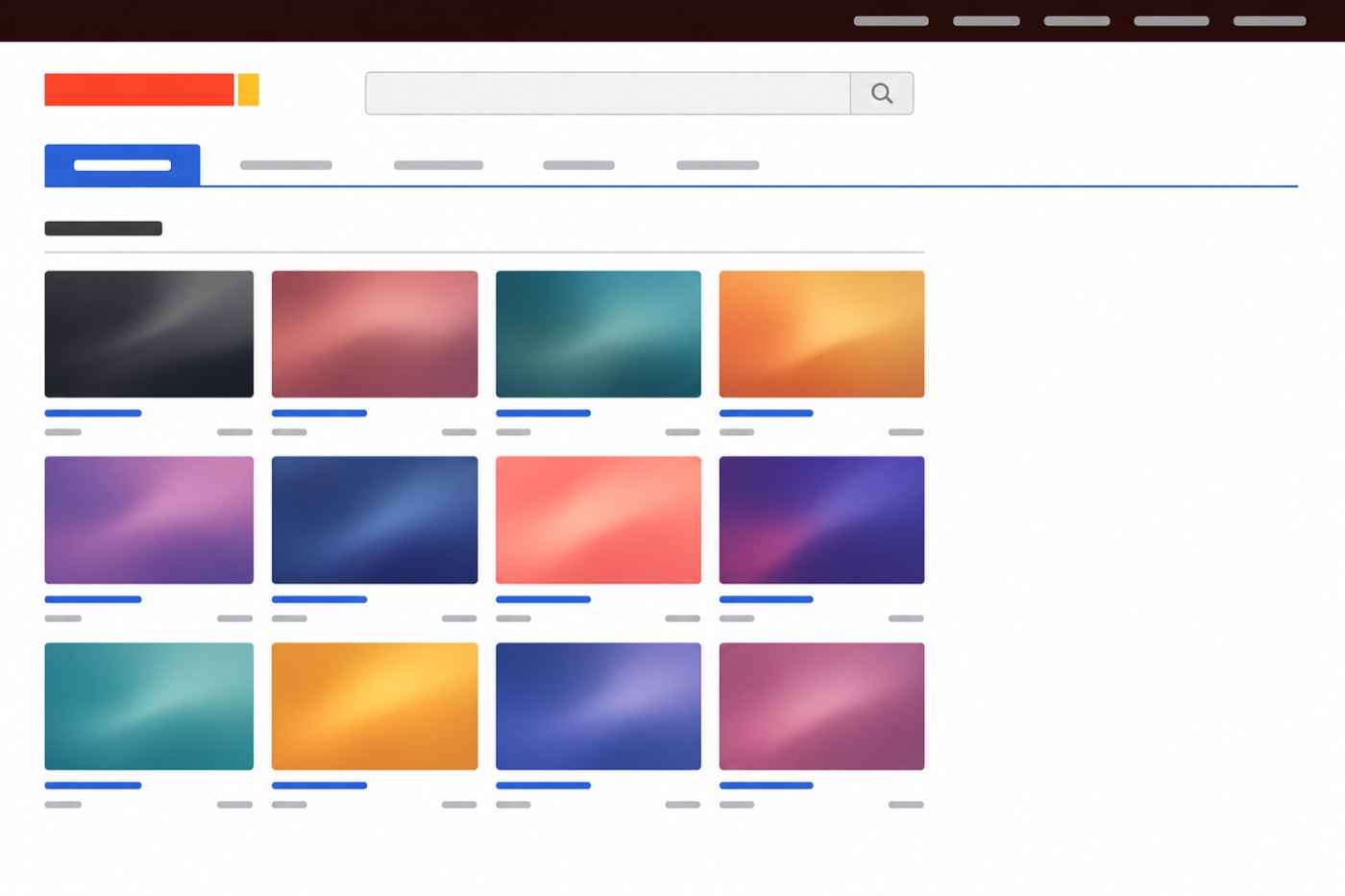The height and width of the screenshot is (896, 1345).
Task: Open the dark gray thumbnail
Action: pos(149,334)
